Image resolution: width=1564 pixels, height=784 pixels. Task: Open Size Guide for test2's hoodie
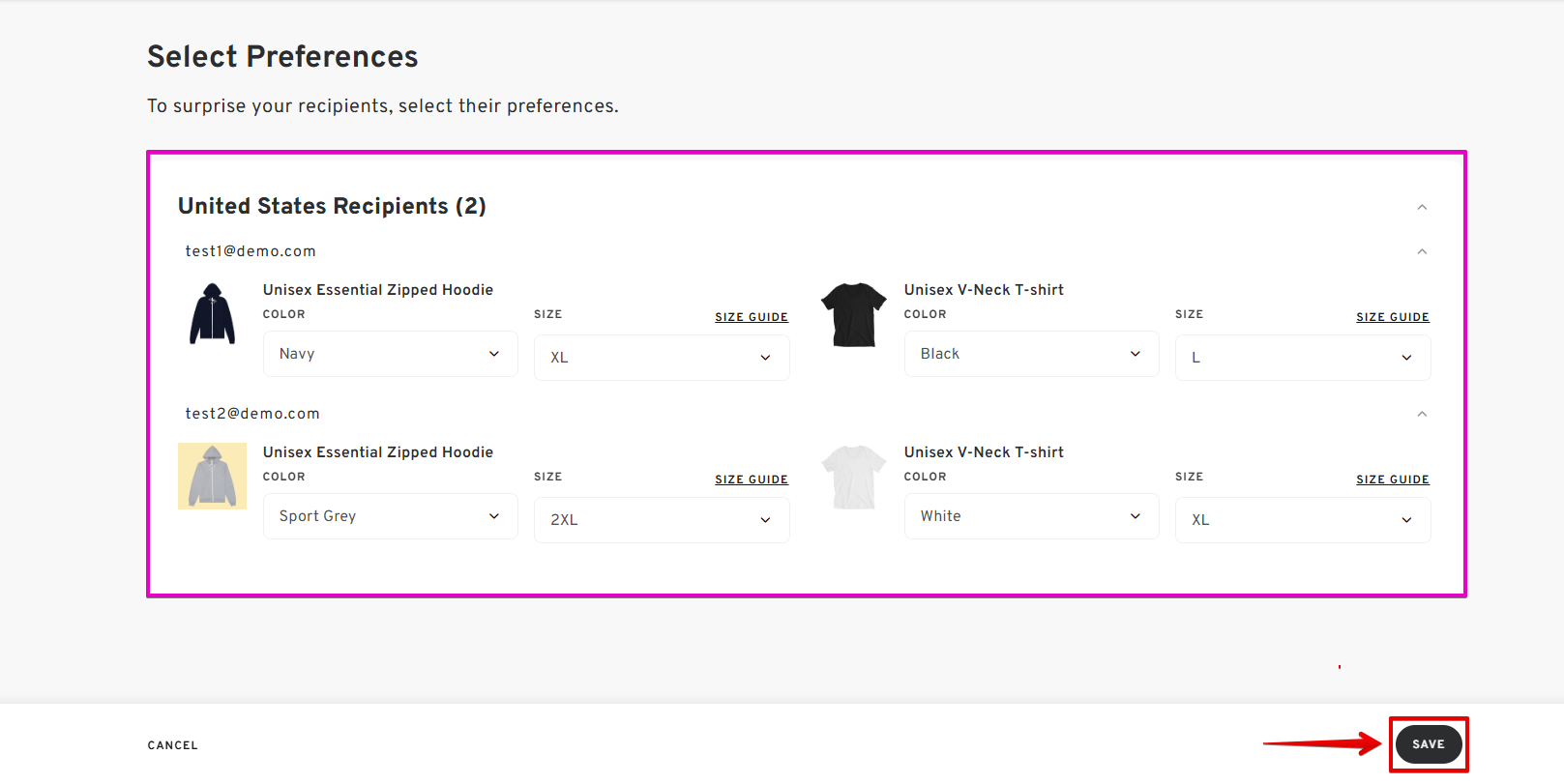coord(752,479)
